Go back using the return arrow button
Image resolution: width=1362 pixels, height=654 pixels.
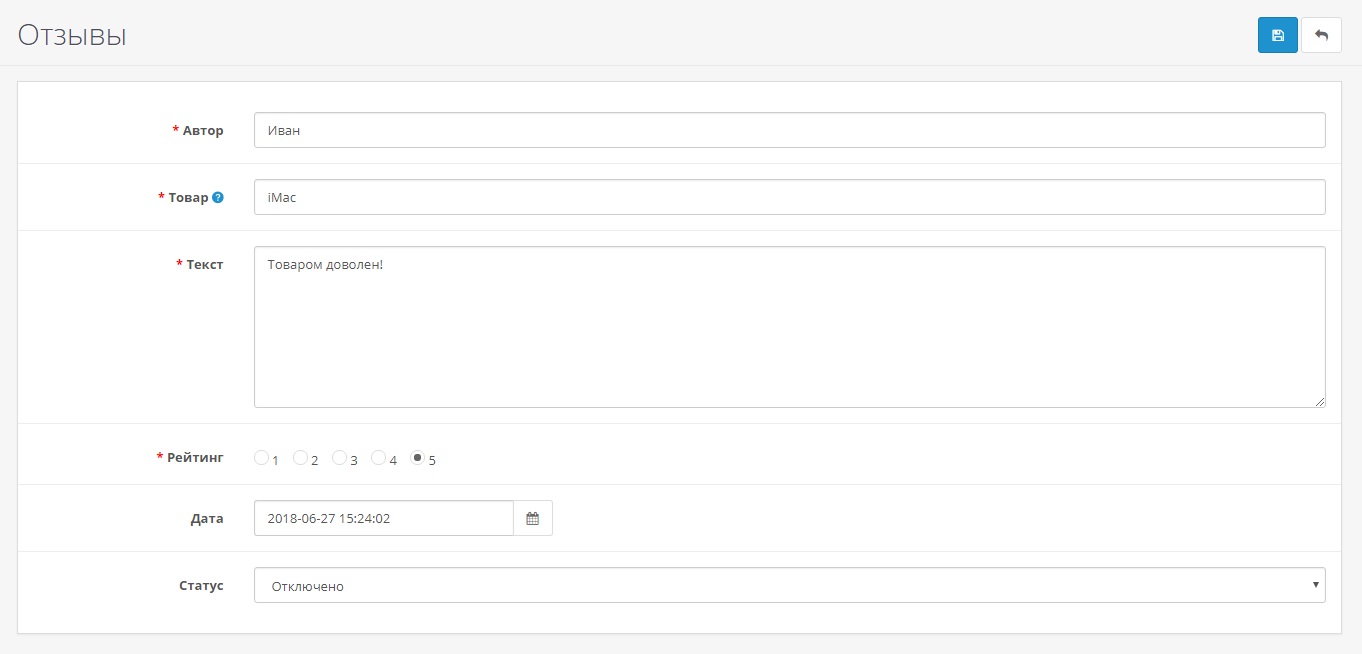(x=1321, y=35)
